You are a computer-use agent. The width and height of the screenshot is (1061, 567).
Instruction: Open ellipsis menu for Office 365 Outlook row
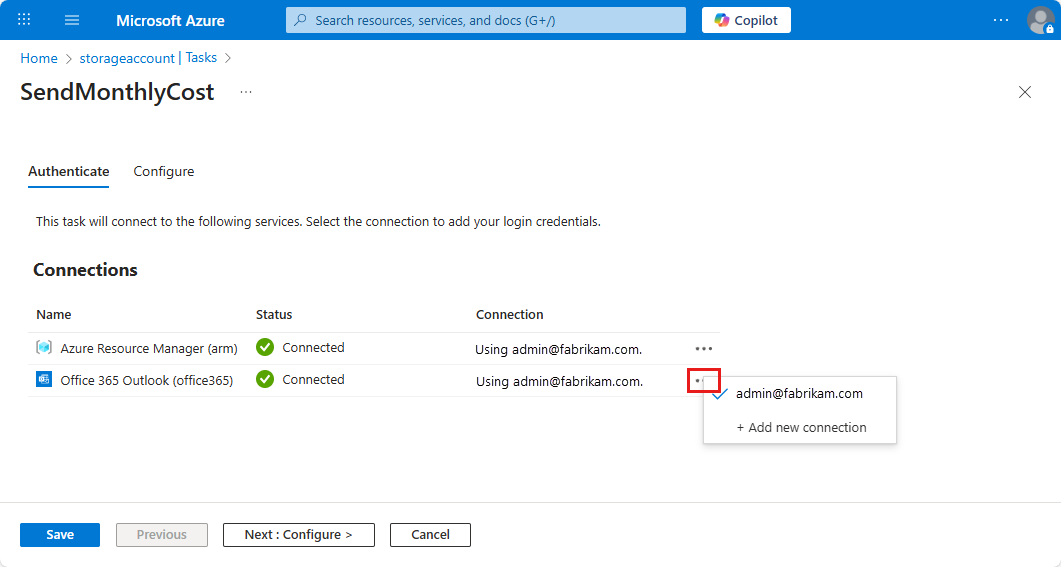pos(704,380)
